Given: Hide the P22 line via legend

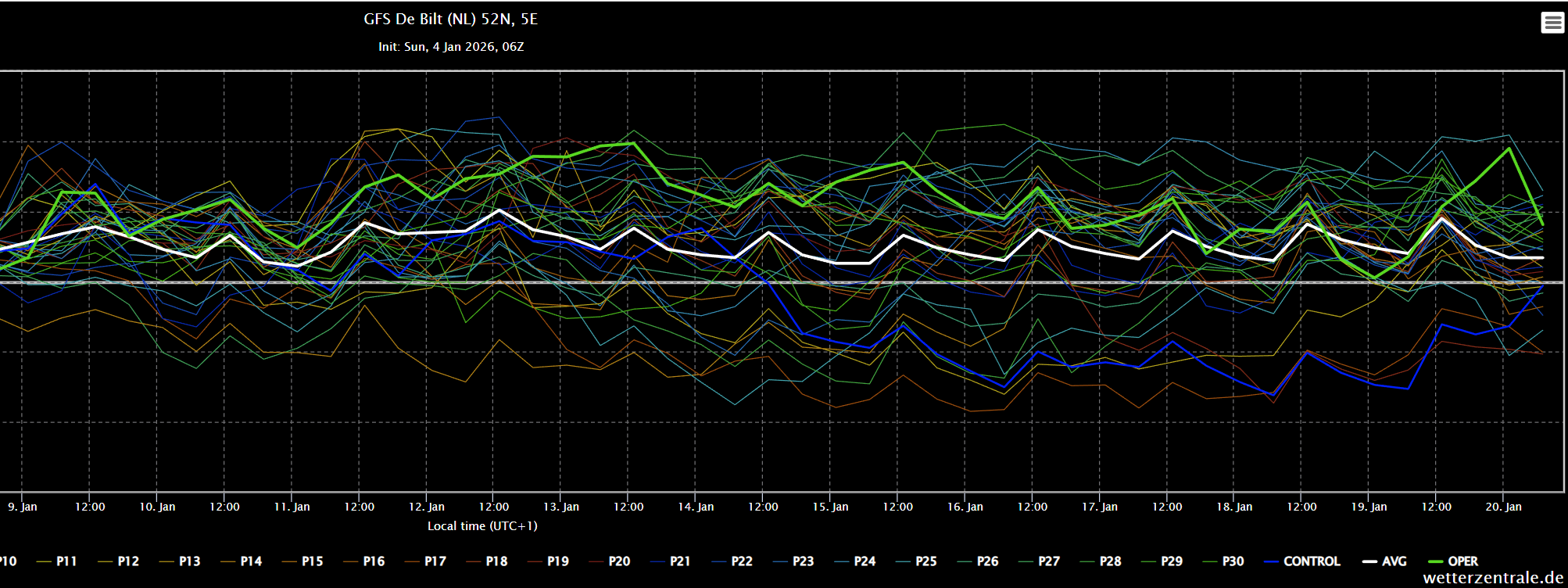Looking at the screenshot, I should [732, 561].
